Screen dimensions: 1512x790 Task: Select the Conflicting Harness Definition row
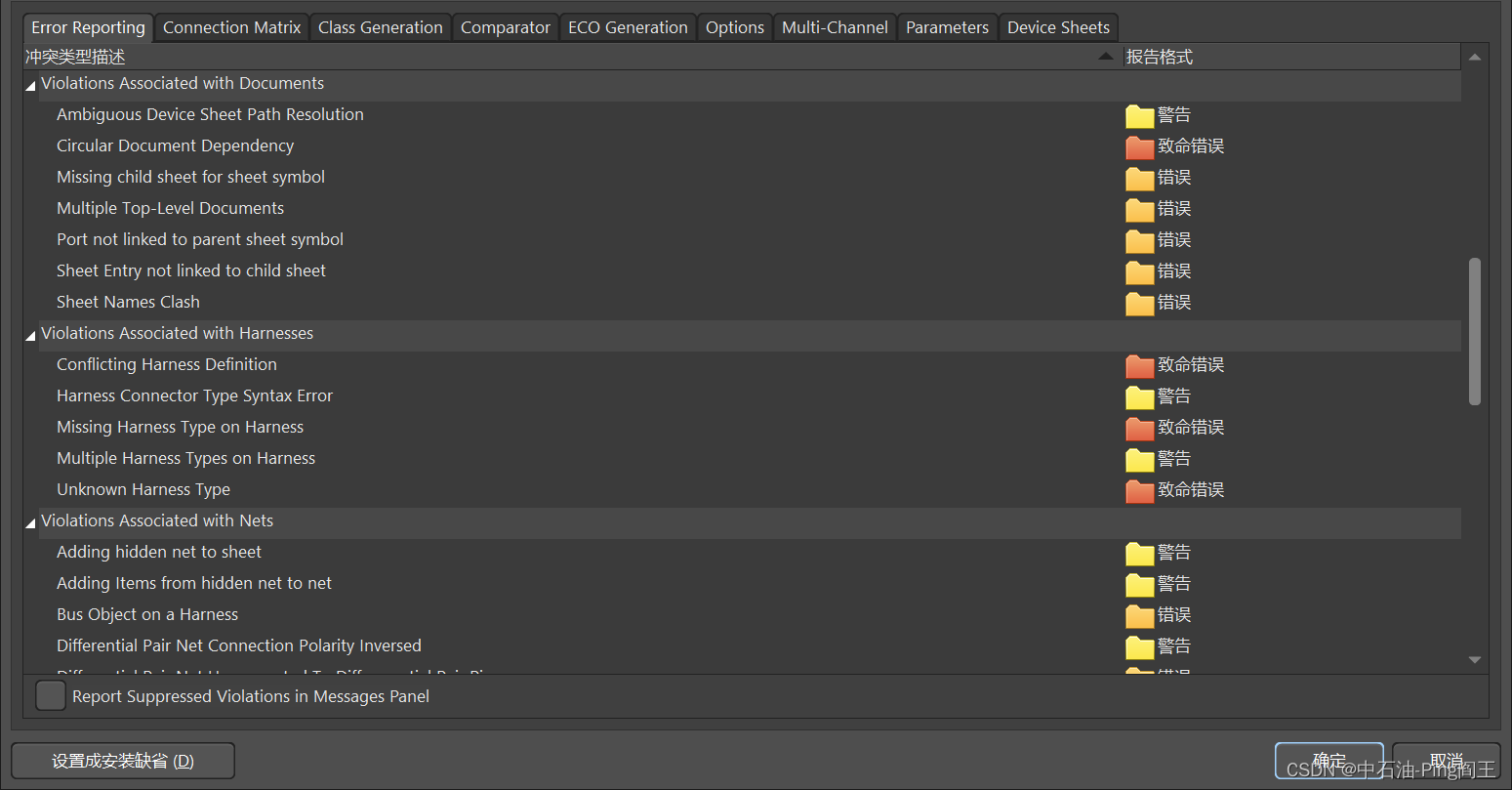742,365
